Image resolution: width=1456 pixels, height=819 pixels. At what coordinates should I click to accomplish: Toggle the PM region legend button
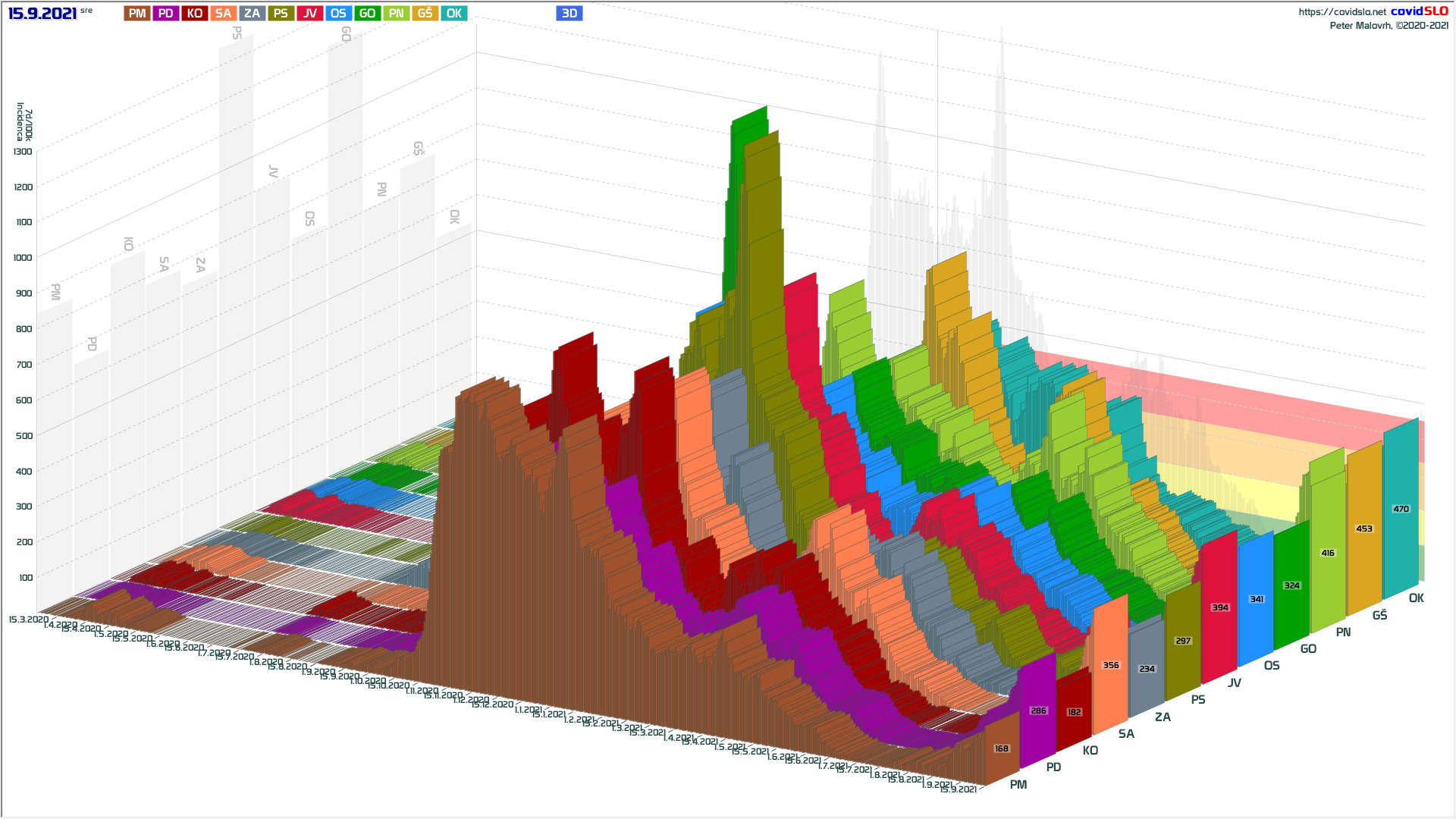[137, 14]
